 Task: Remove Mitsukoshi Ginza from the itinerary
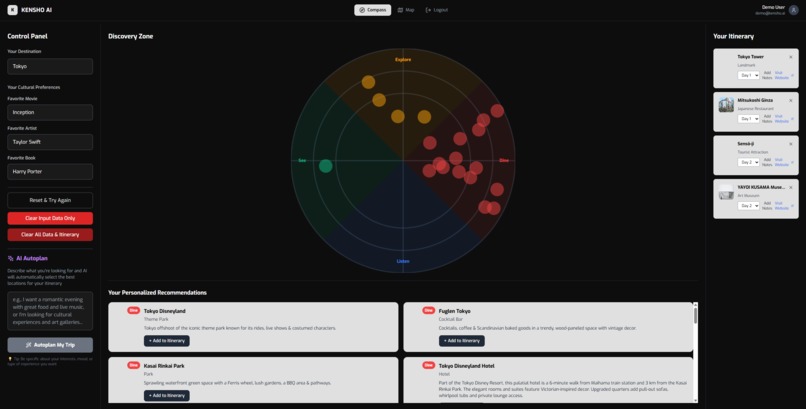[x=791, y=101]
